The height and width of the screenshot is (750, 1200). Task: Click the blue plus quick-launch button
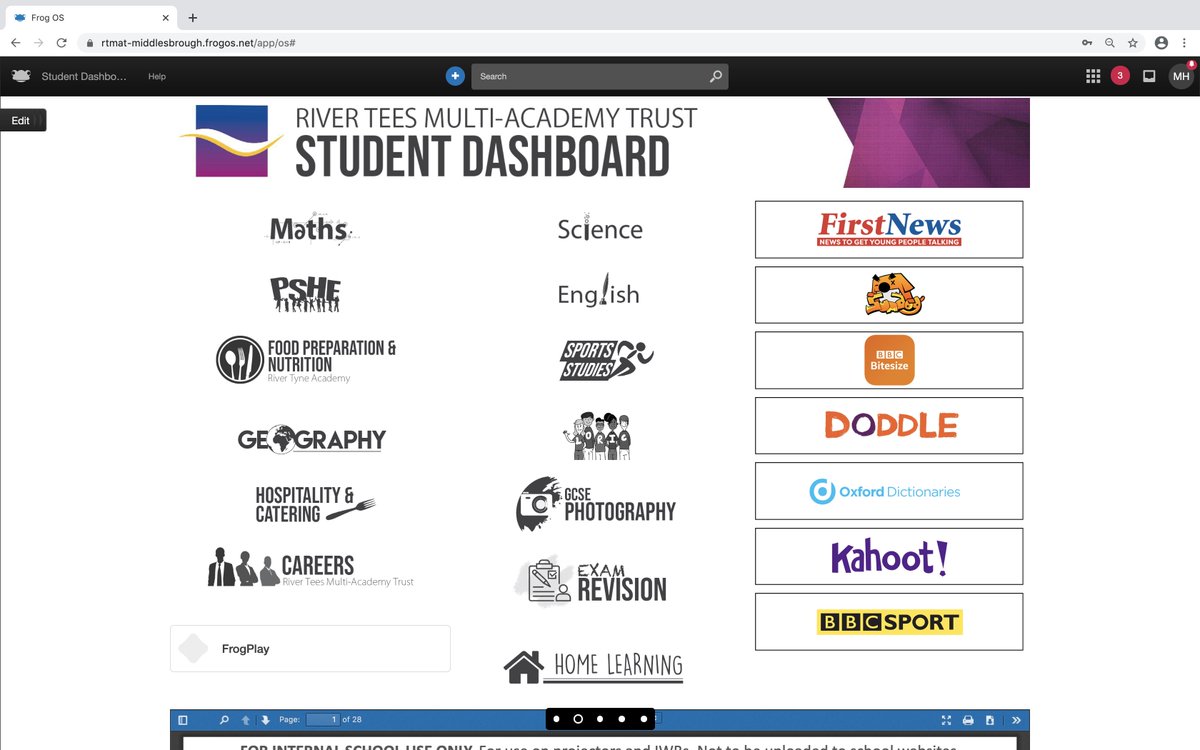pos(455,76)
